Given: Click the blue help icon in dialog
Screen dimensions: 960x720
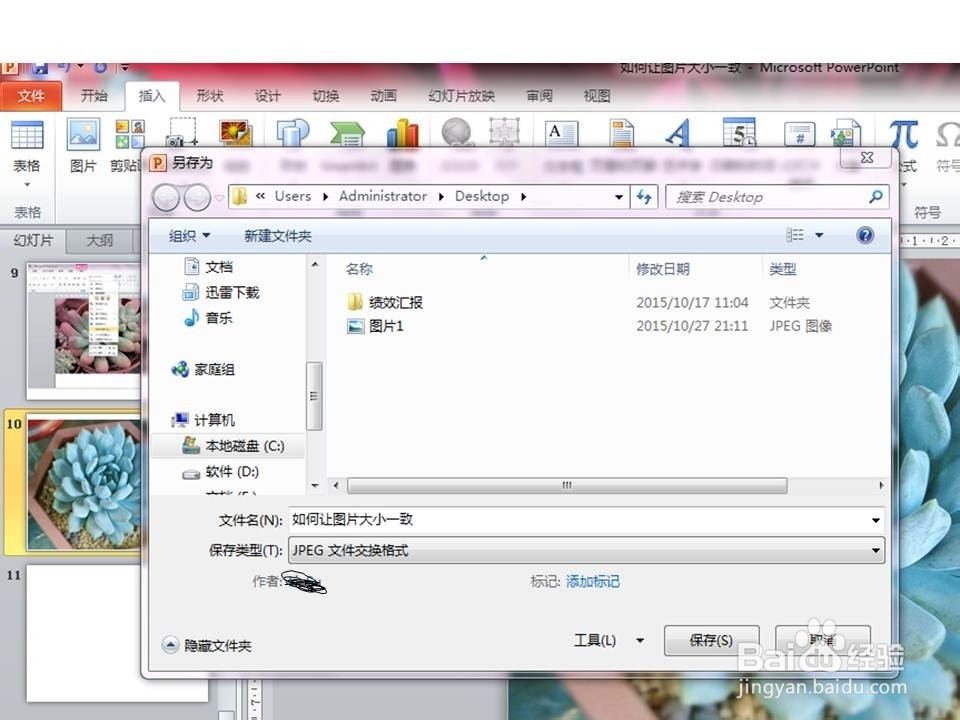Looking at the screenshot, I should click(x=865, y=235).
